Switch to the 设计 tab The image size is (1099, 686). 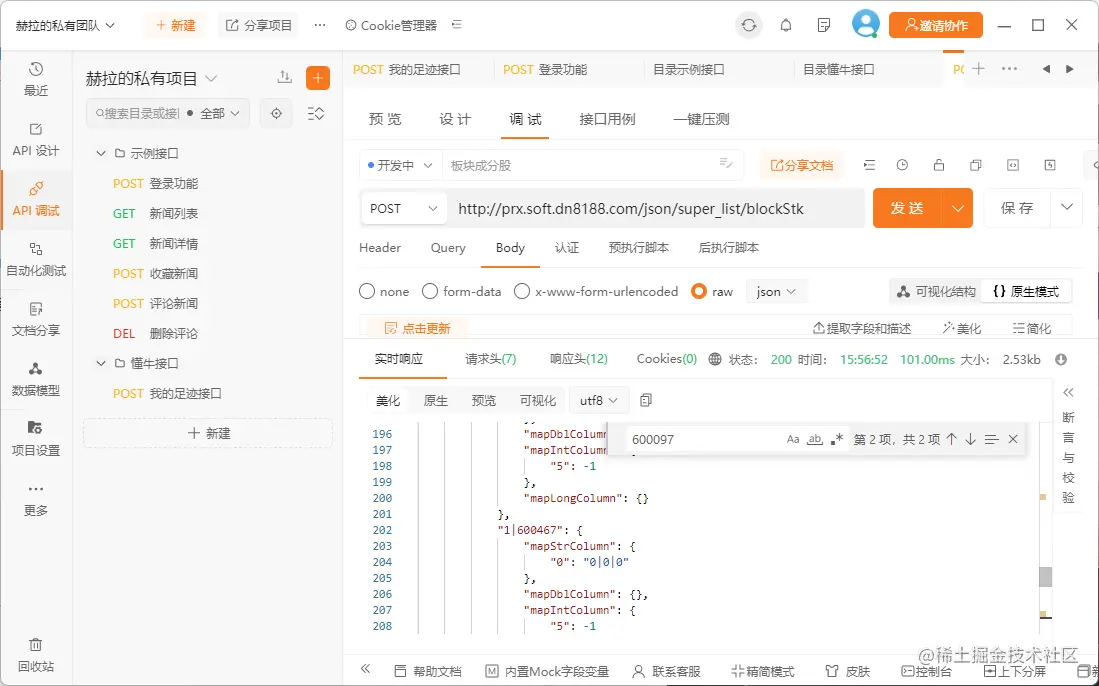click(x=455, y=119)
